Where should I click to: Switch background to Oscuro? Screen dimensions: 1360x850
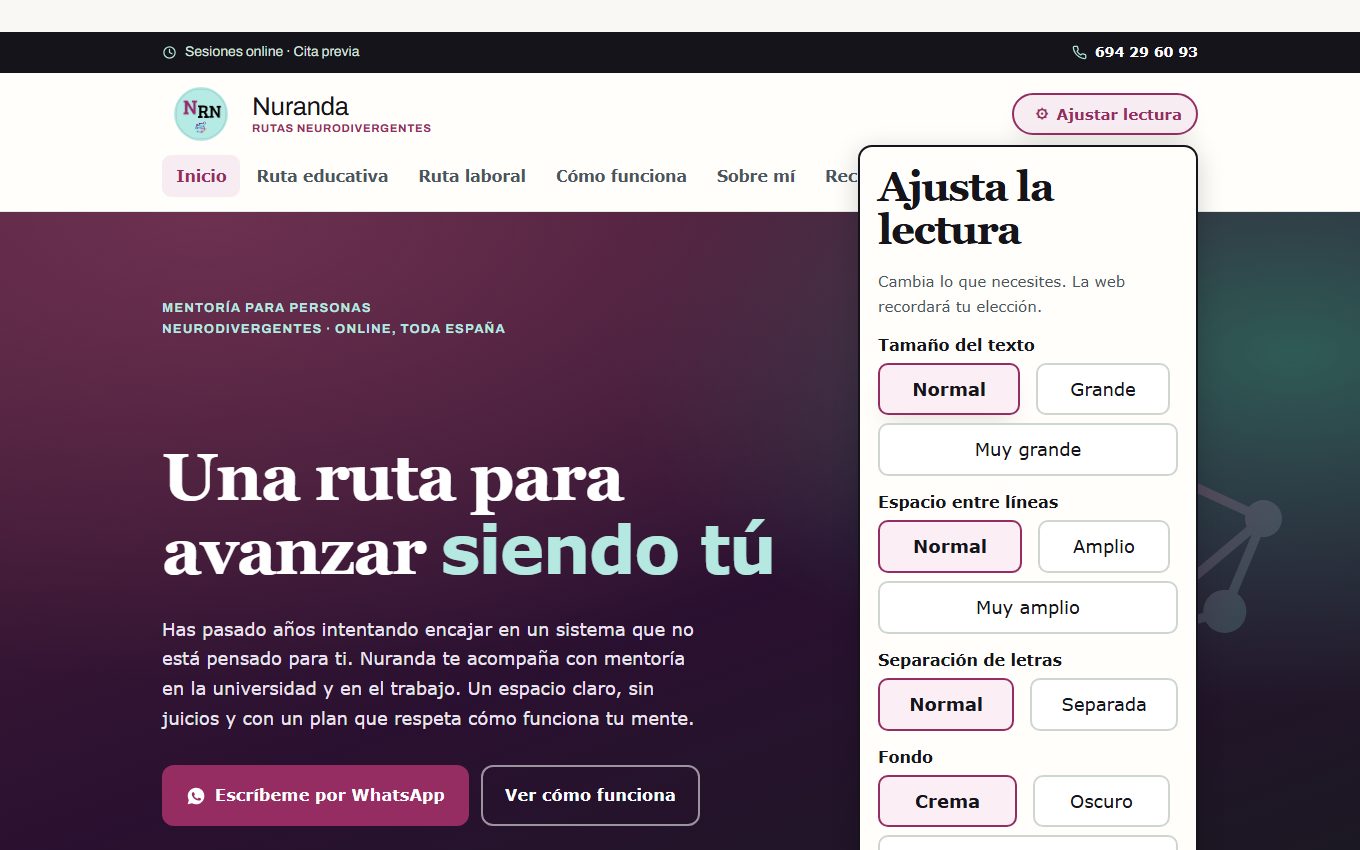1101,801
